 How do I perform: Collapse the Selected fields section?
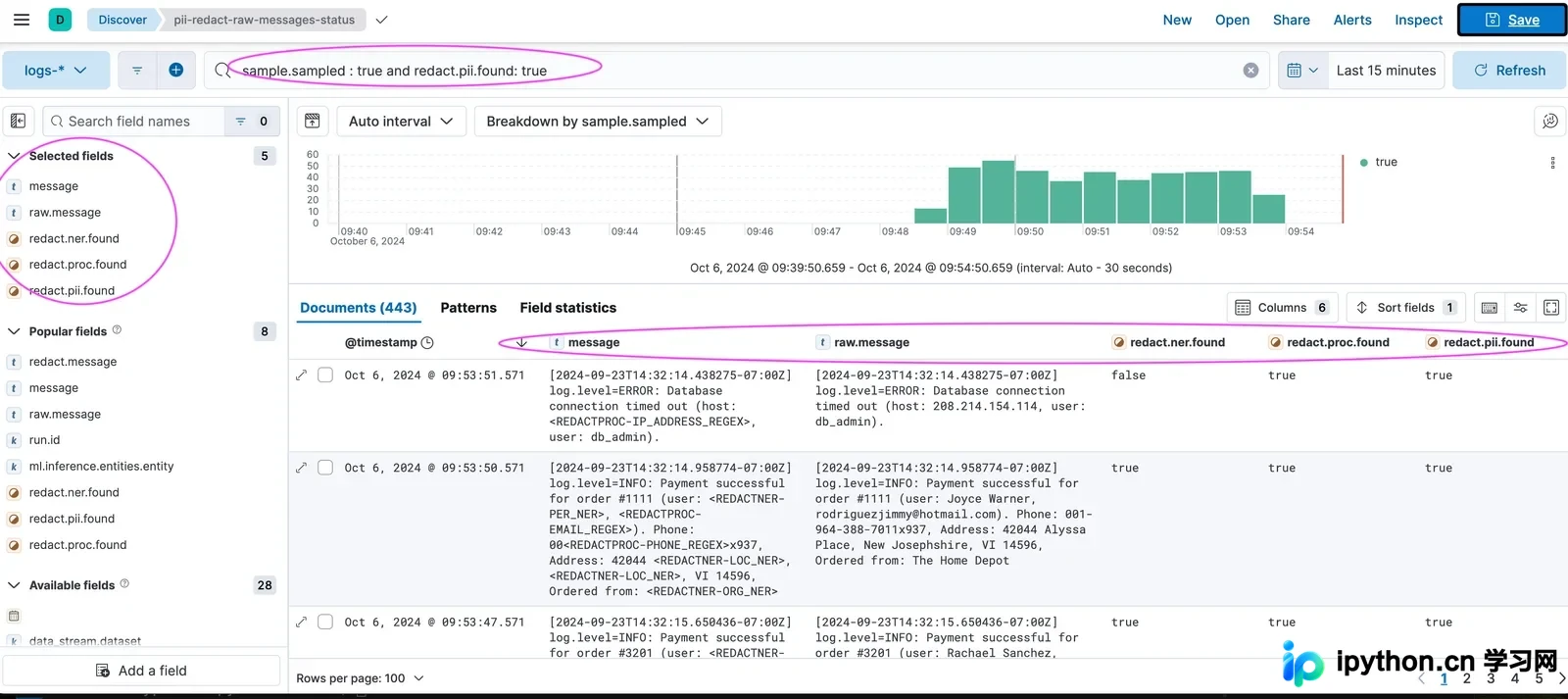tap(14, 156)
